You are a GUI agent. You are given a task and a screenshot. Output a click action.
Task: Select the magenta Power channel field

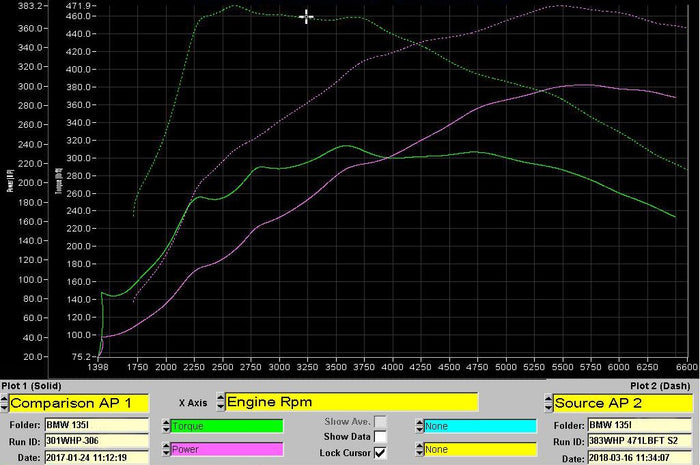(228, 450)
